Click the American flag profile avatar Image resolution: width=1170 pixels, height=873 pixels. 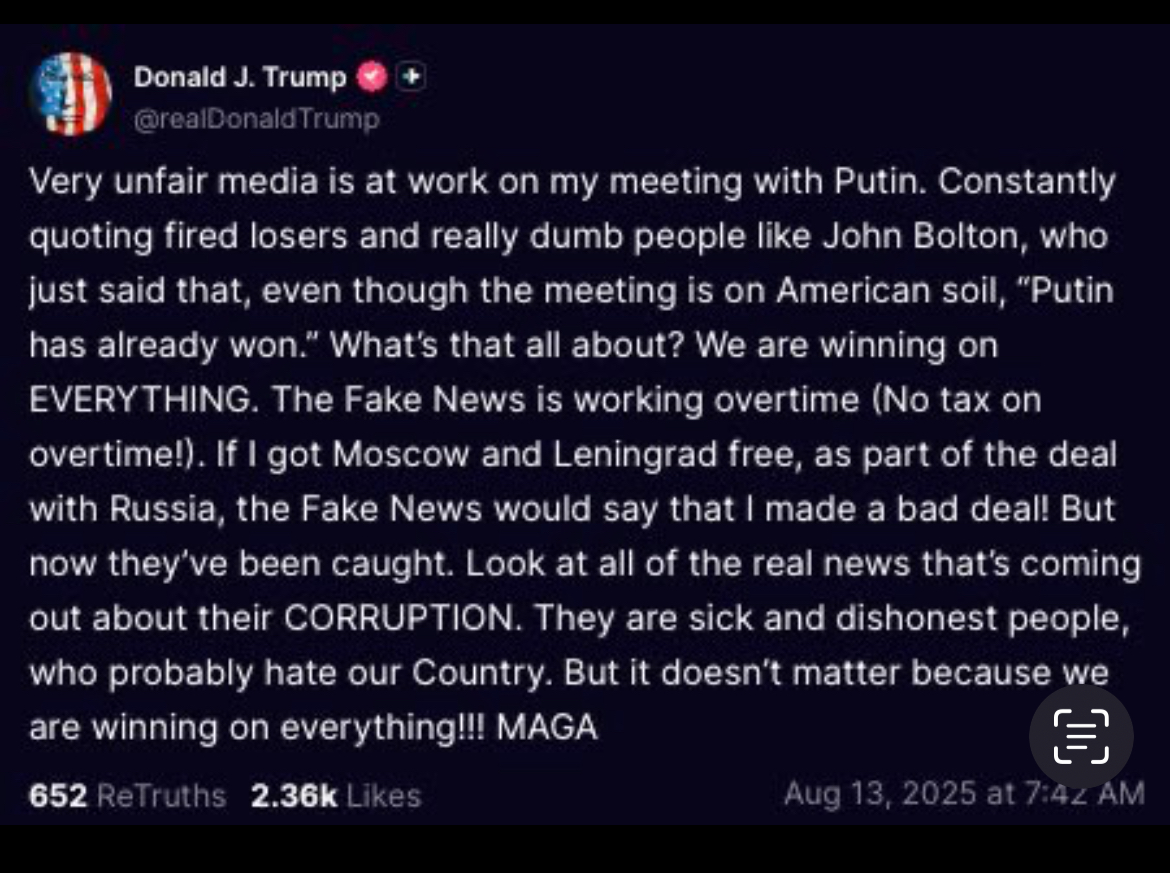pos(70,94)
